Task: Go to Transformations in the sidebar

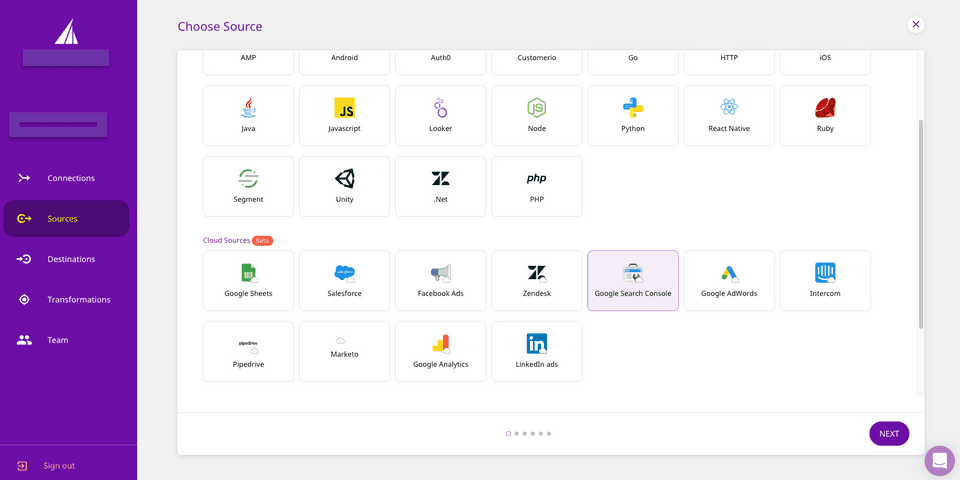Action: point(78,299)
